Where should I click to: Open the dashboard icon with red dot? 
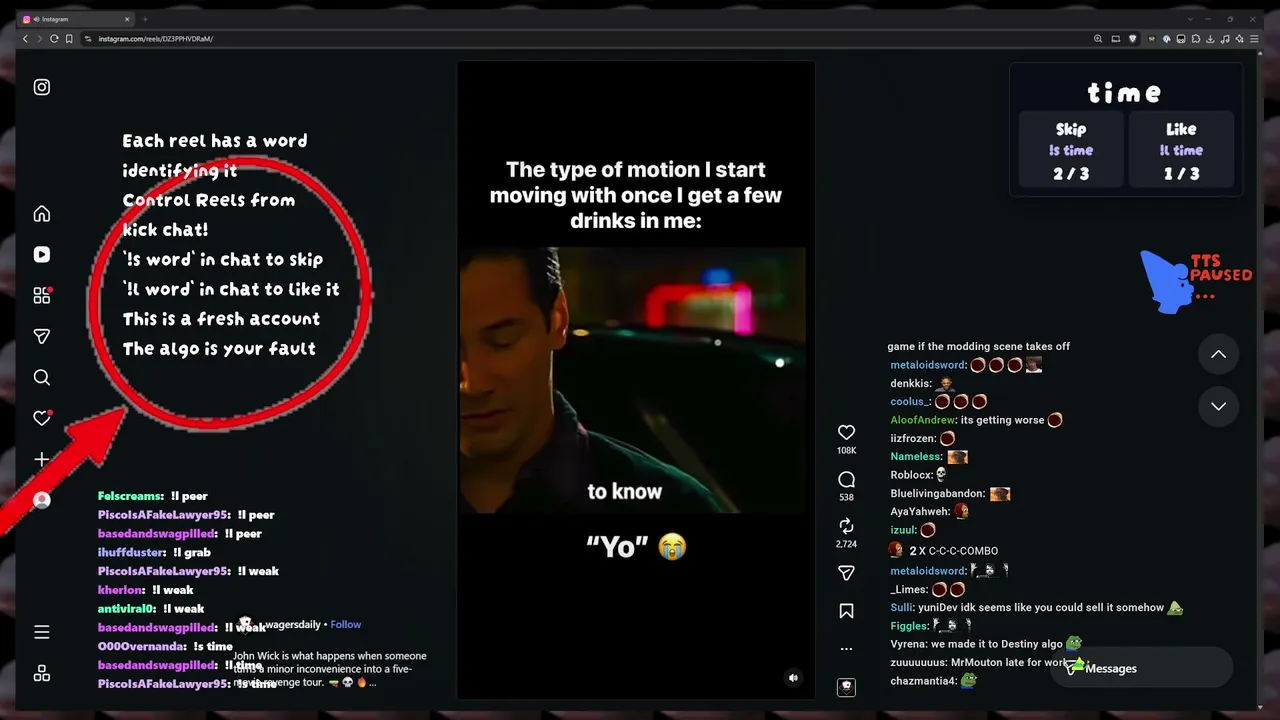click(x=42, y=295)
